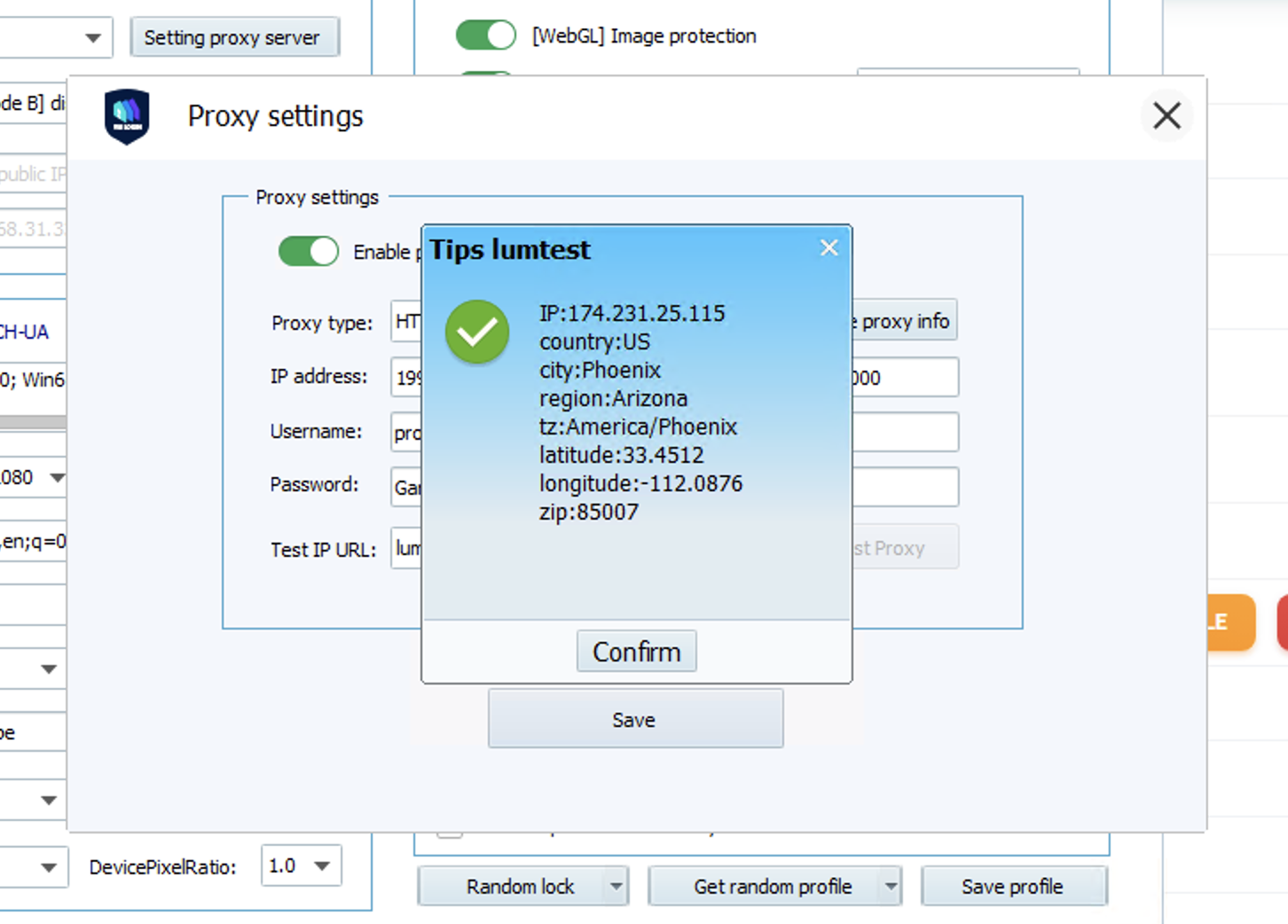Screen dimensions: 1288x924
Task: Expand the Get random profile dropdown arrow
Action: point(890,886)
